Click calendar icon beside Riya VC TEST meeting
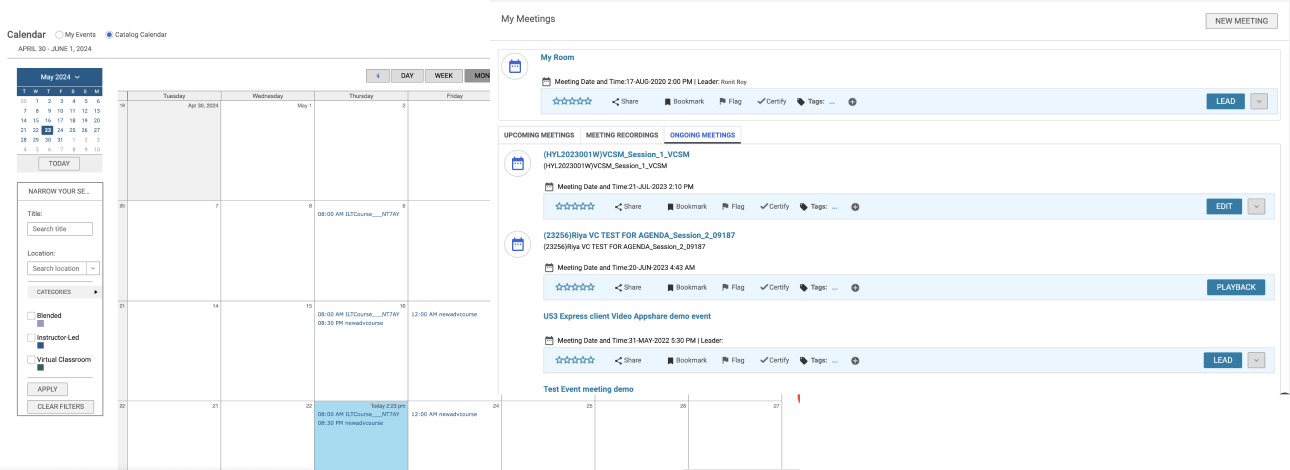 pos(517,243)
